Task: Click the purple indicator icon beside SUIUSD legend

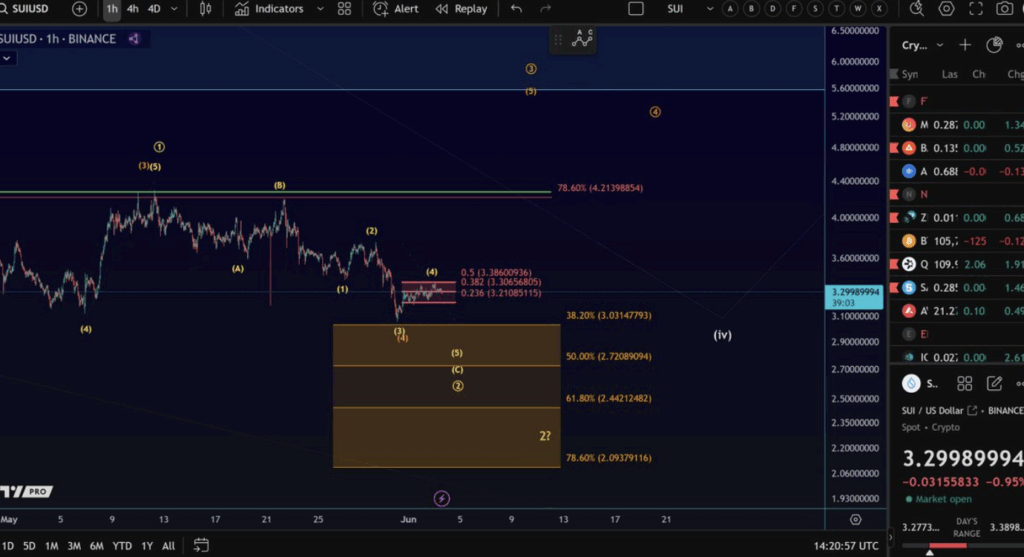Action: point(134,39)
